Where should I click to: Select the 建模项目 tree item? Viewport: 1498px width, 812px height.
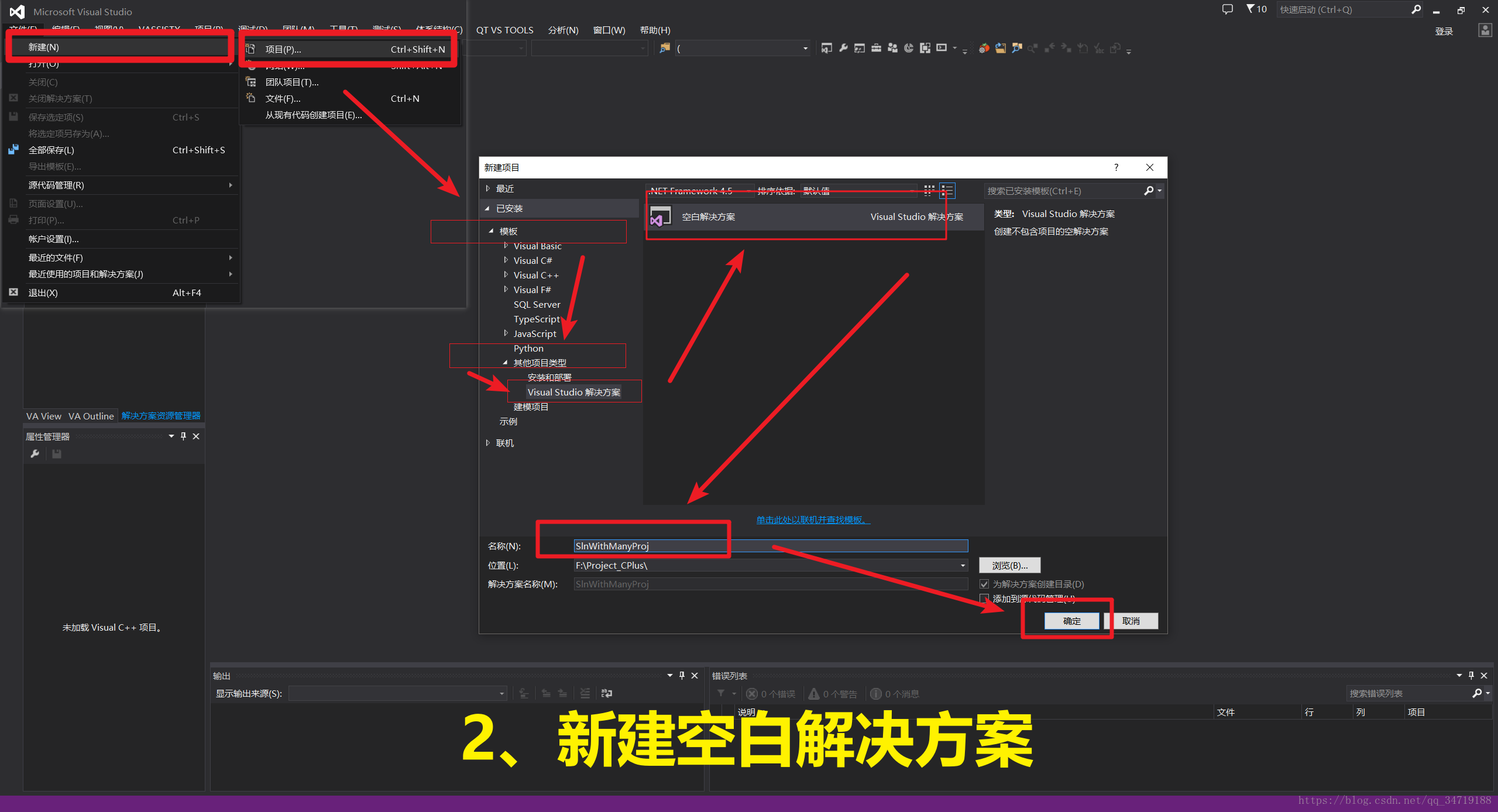pos(531,407)
